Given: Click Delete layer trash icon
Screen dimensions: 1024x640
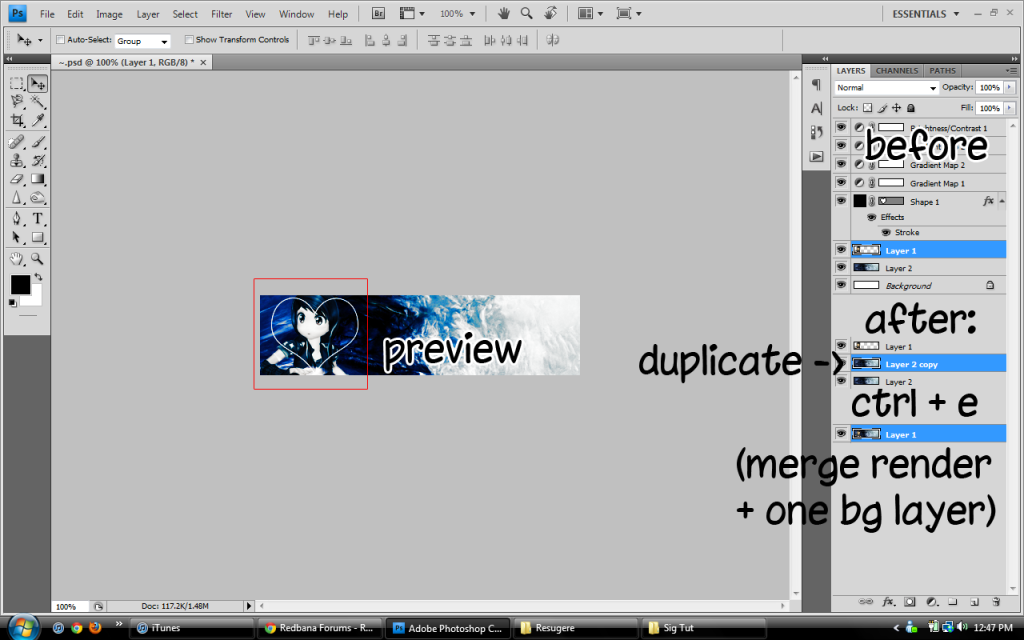Looking at the screenshot, I should [996, 601].
